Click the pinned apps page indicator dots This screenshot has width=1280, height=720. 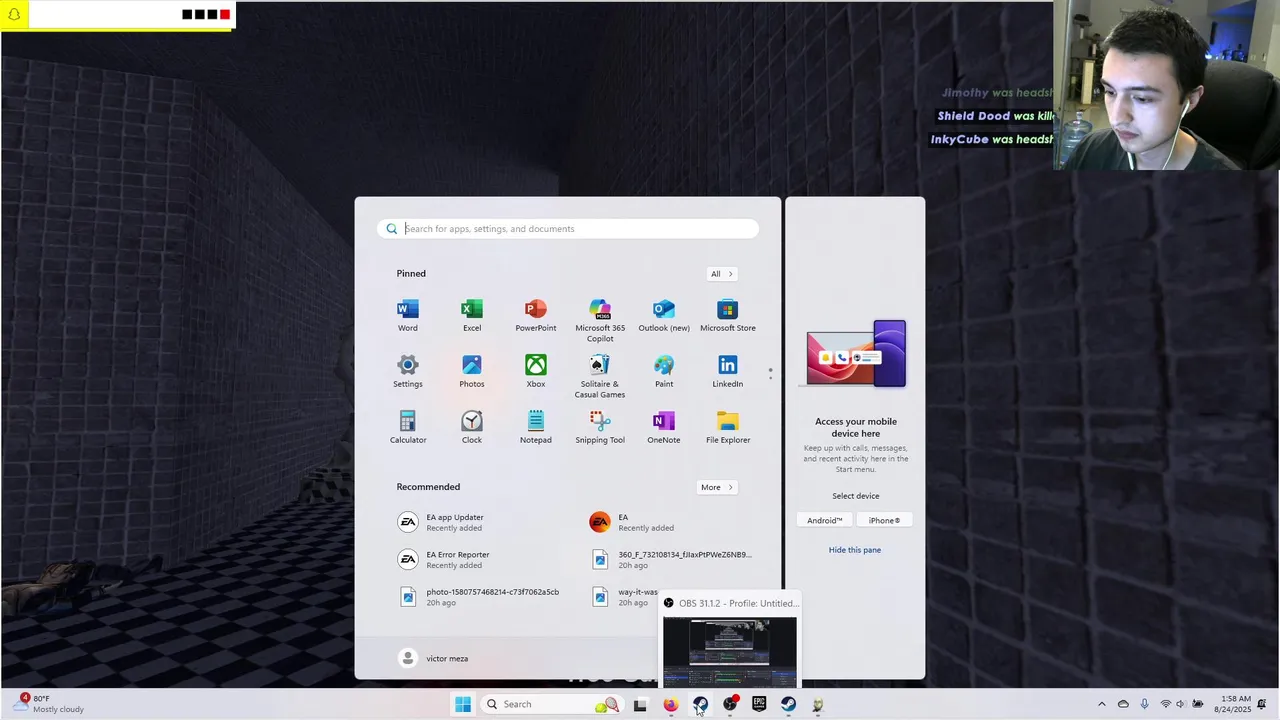(770, 374)
